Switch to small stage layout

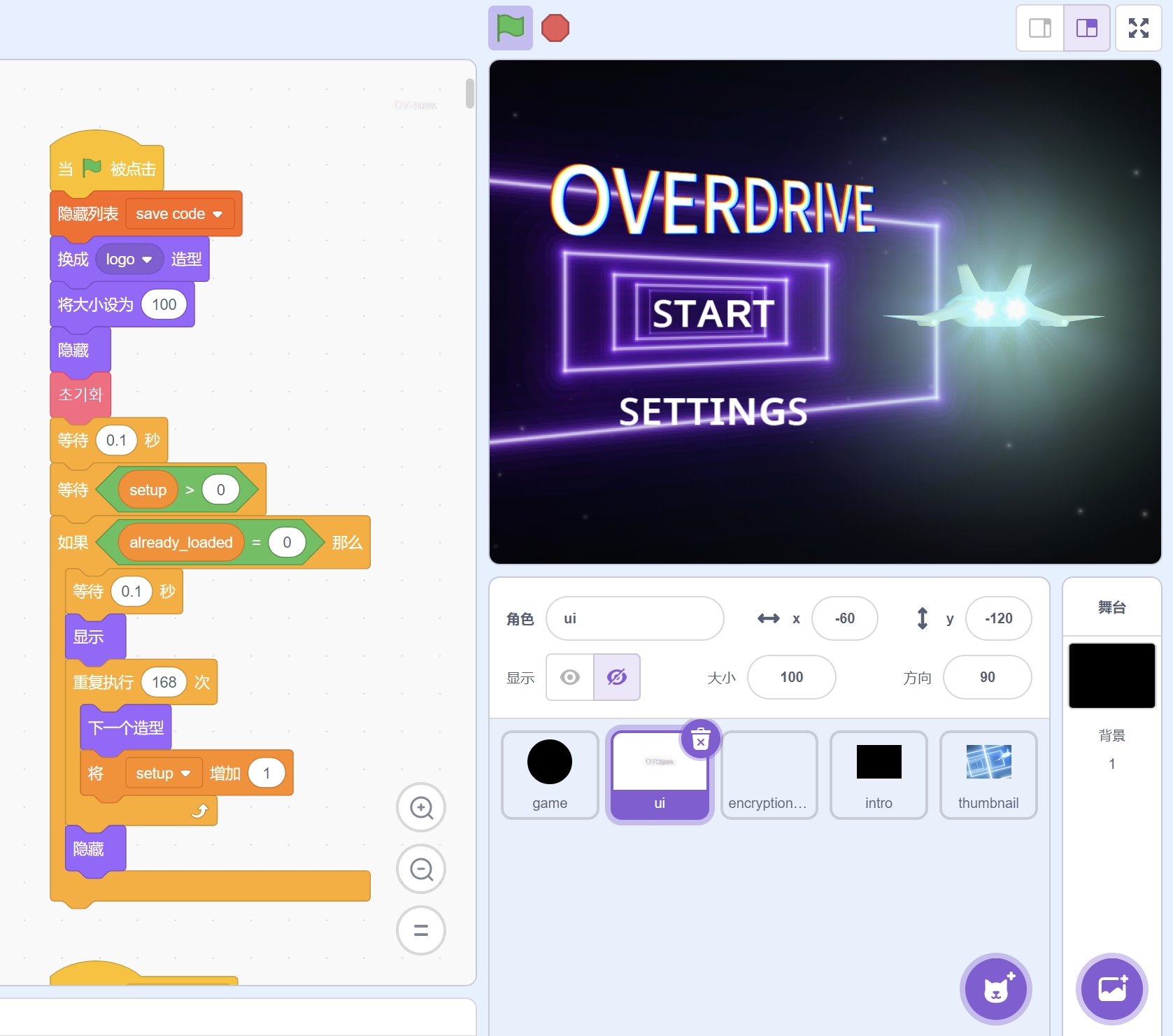[x=1039, y=28]
